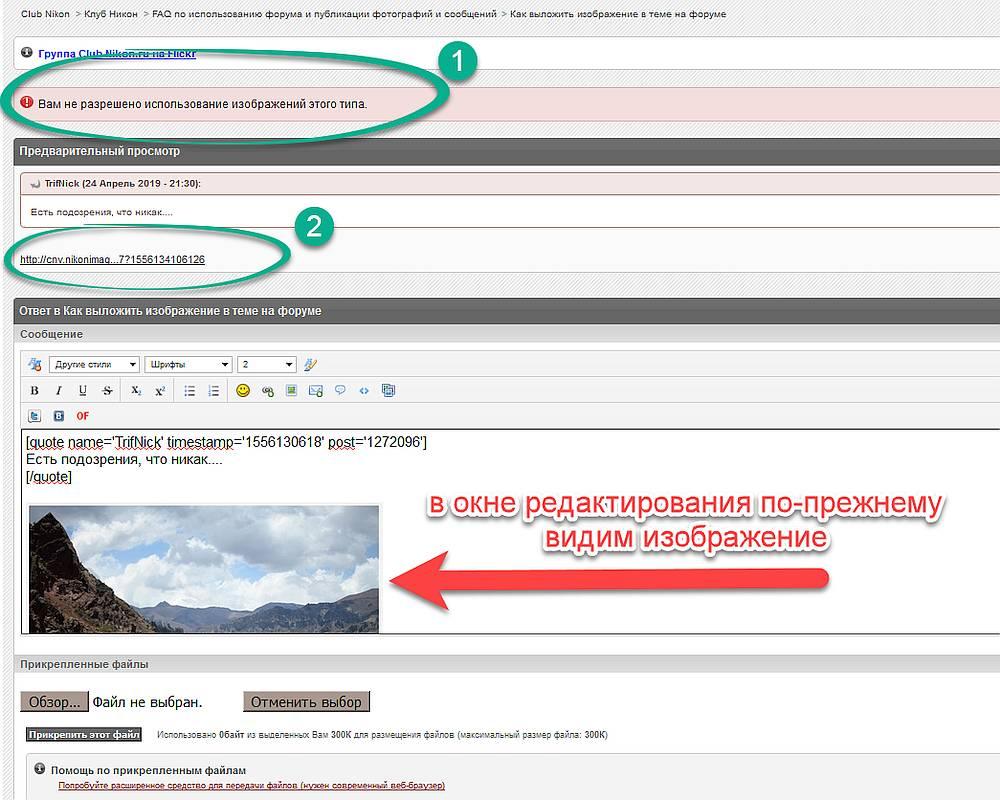Apply superscript formatting

(160, 390)
